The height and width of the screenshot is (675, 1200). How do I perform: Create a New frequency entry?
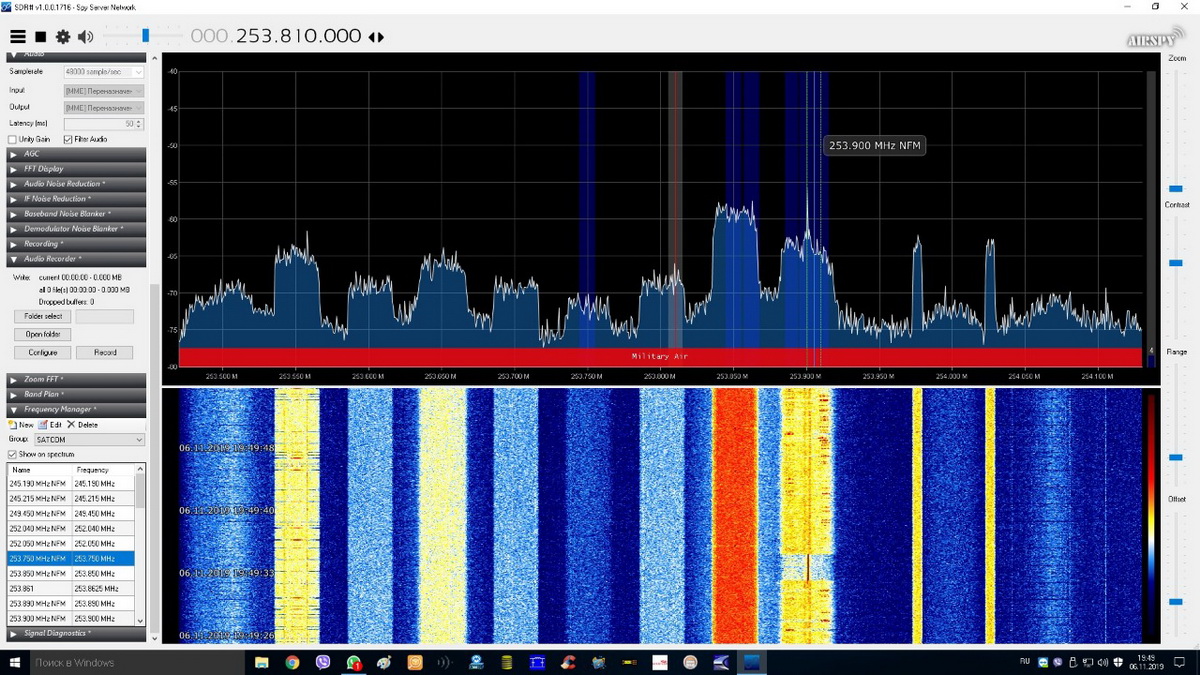(x=21, y=425)
